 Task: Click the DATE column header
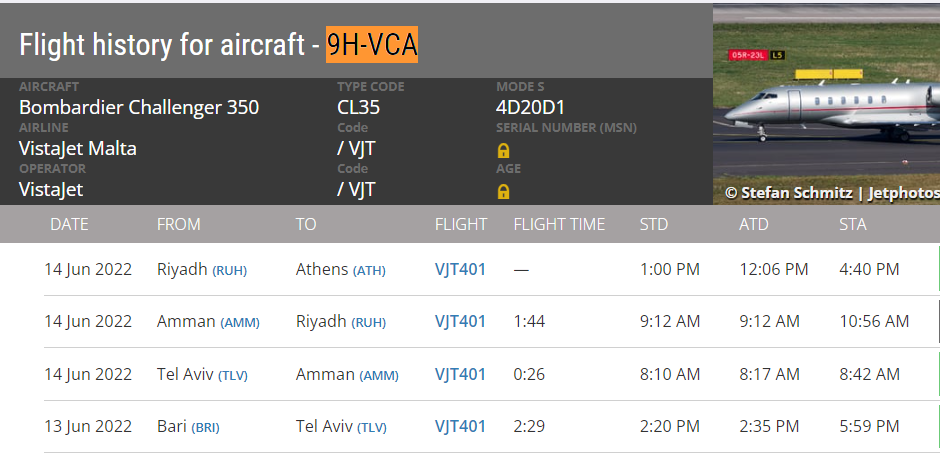69,224
